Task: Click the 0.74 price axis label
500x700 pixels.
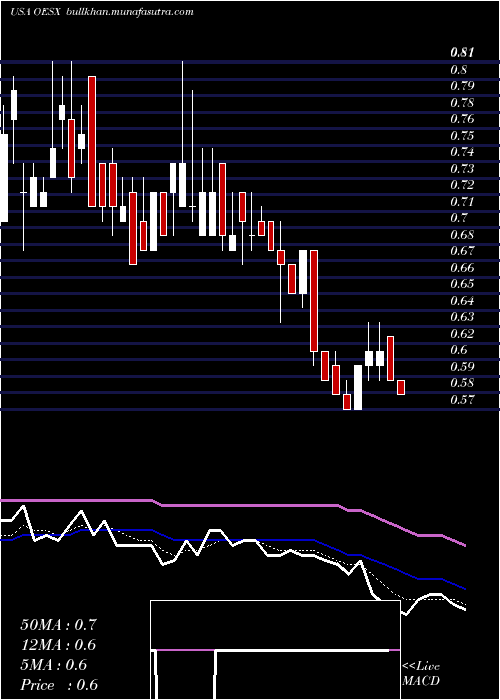Action: 462,152
